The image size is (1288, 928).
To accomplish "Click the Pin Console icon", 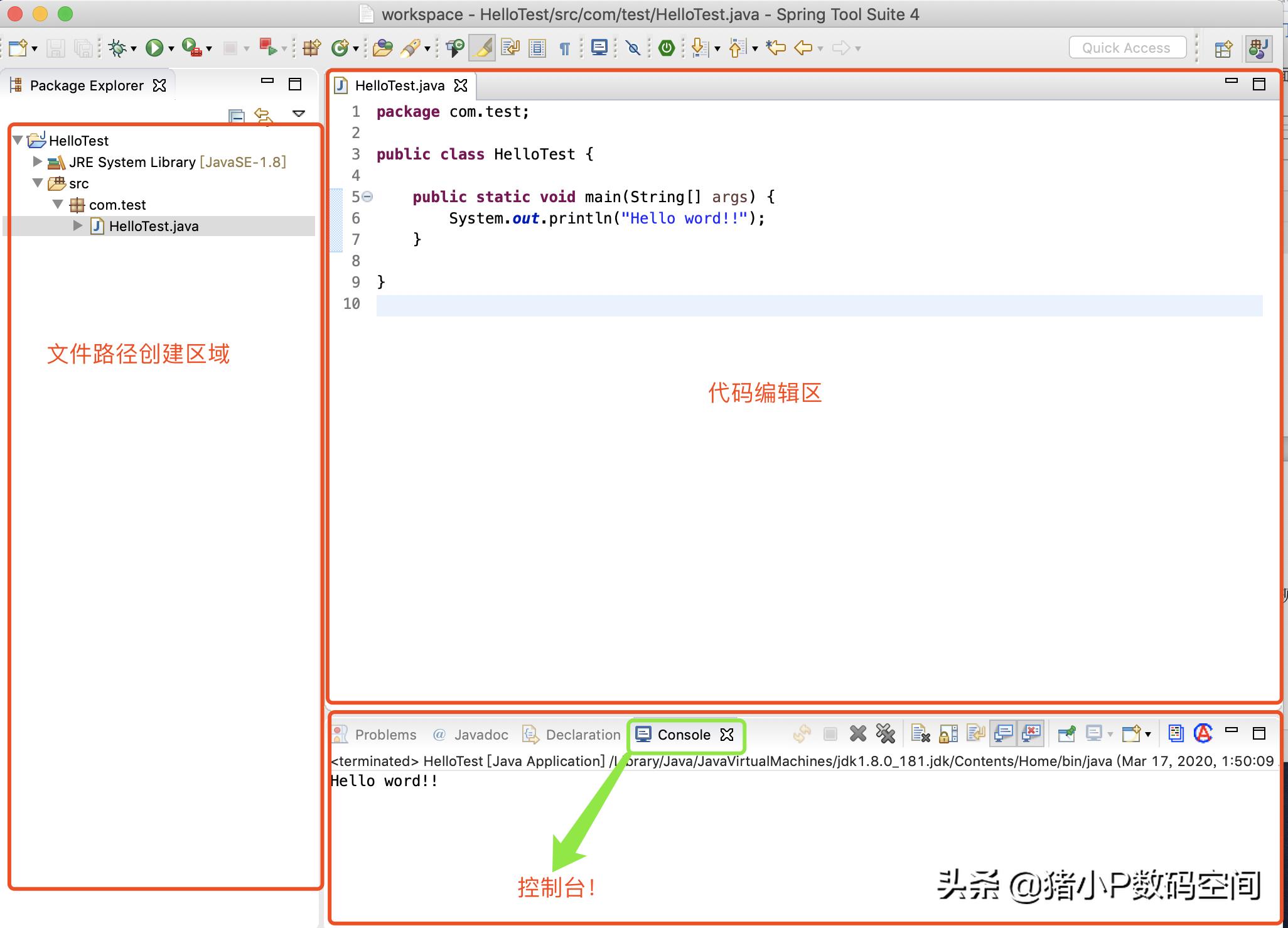I will [x=1066, y=733].
